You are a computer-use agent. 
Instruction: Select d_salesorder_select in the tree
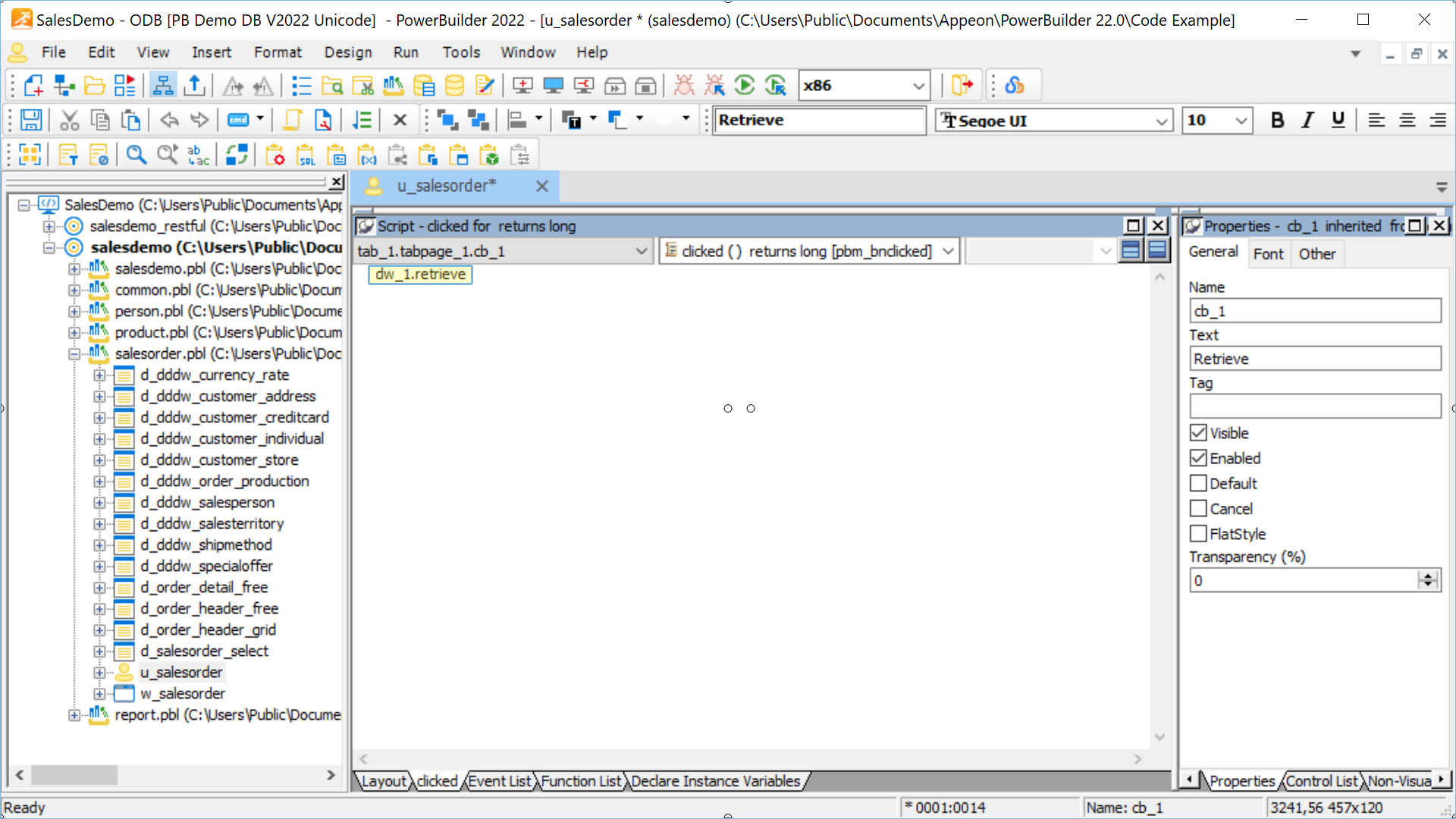coord(204,651)
